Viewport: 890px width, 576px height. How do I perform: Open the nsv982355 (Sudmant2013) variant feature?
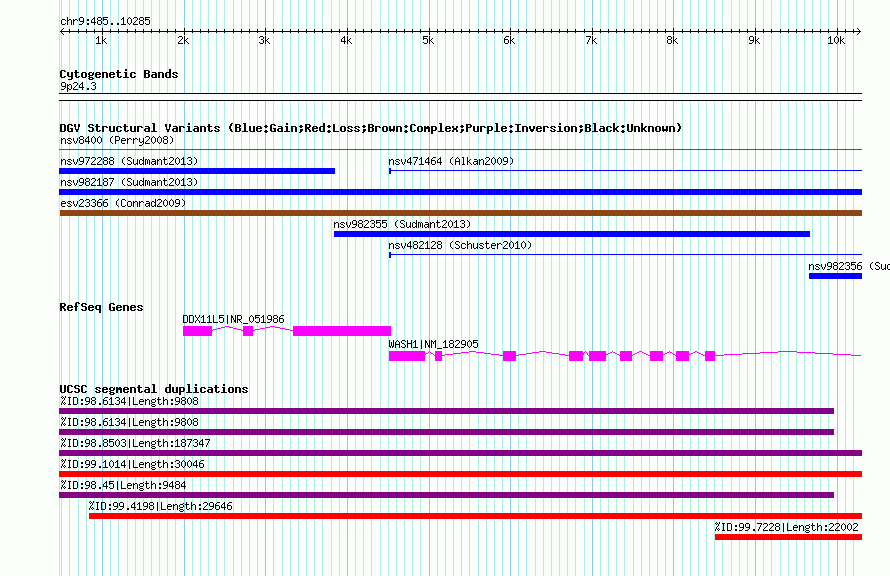(x=572, y=234)
